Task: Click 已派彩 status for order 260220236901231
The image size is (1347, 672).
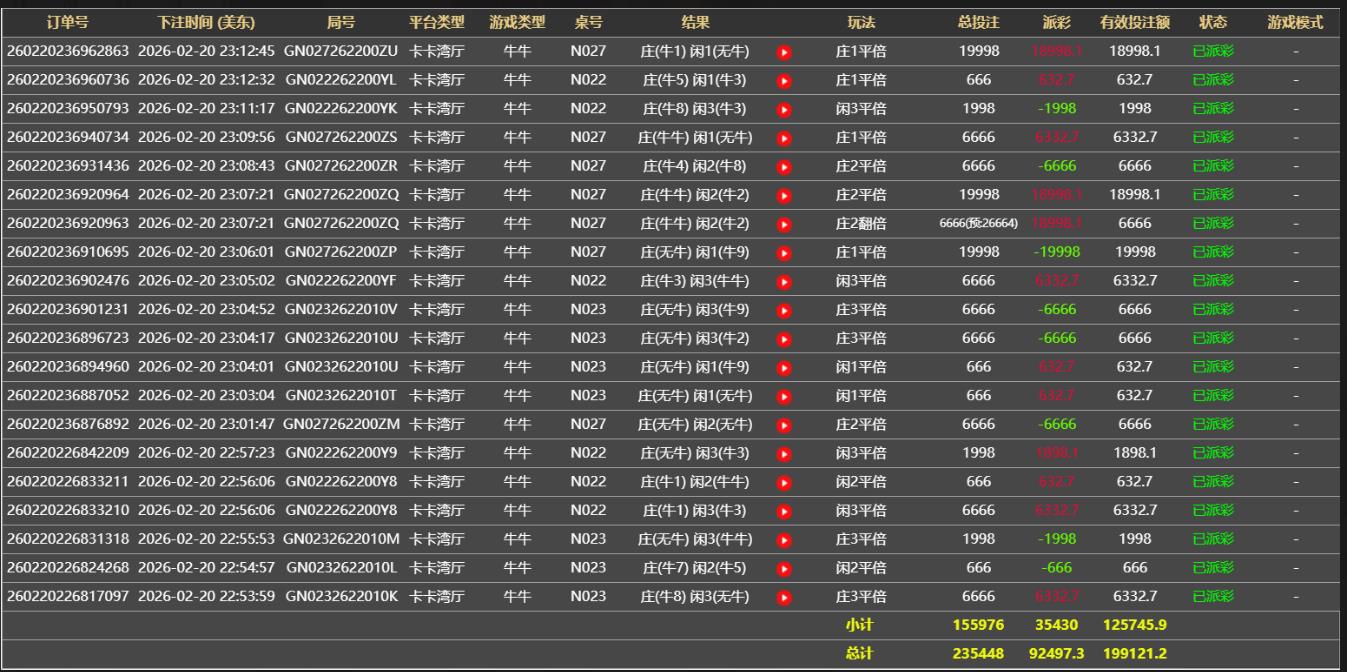Action: click(x=1212, y=310)
